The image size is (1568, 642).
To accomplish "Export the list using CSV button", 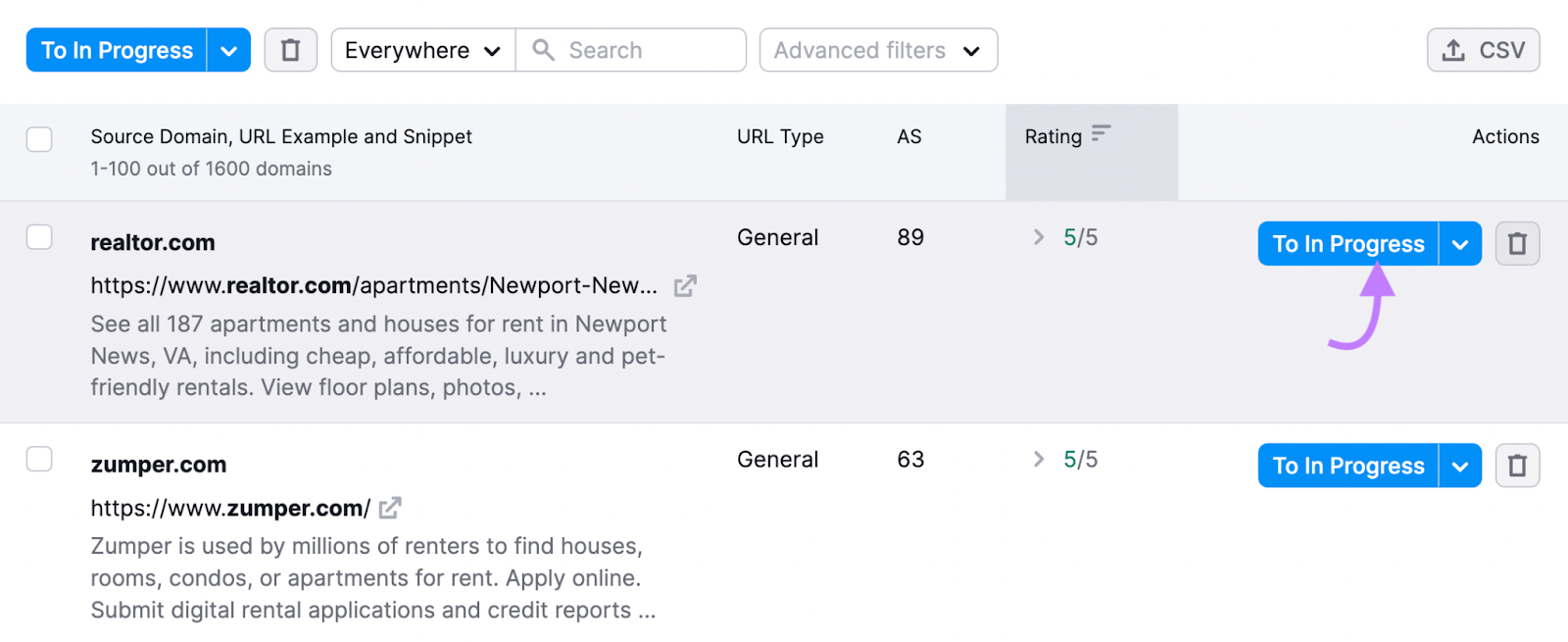I will 1483,50.
